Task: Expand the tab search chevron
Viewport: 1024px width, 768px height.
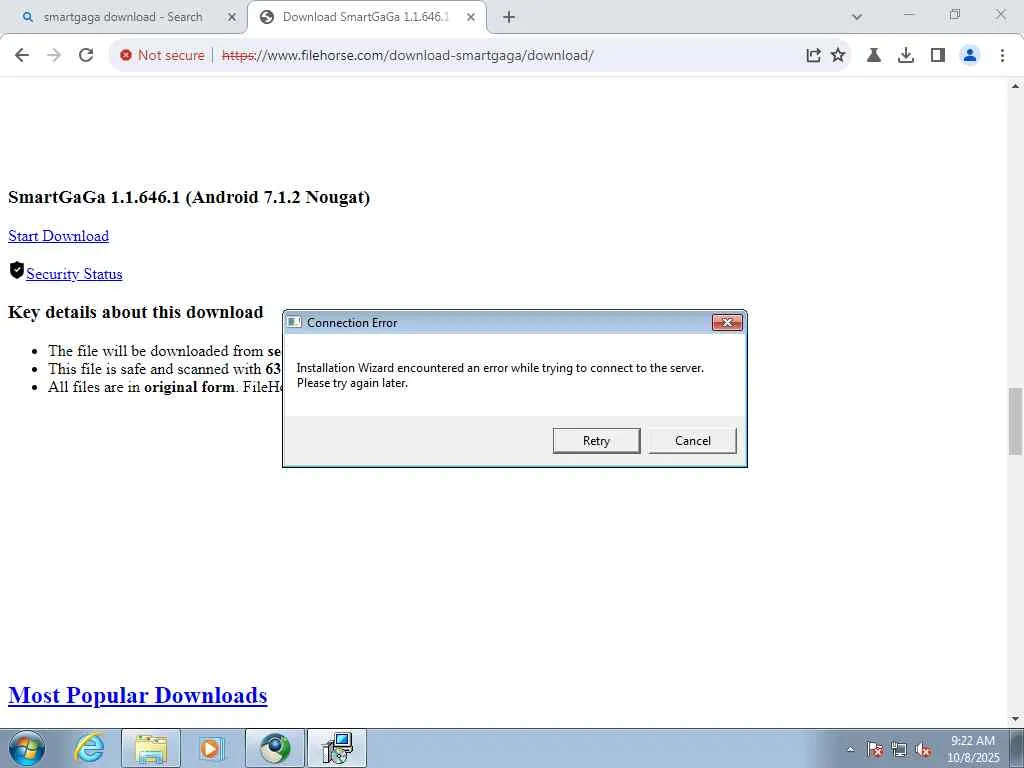Action: coord(857,17)
